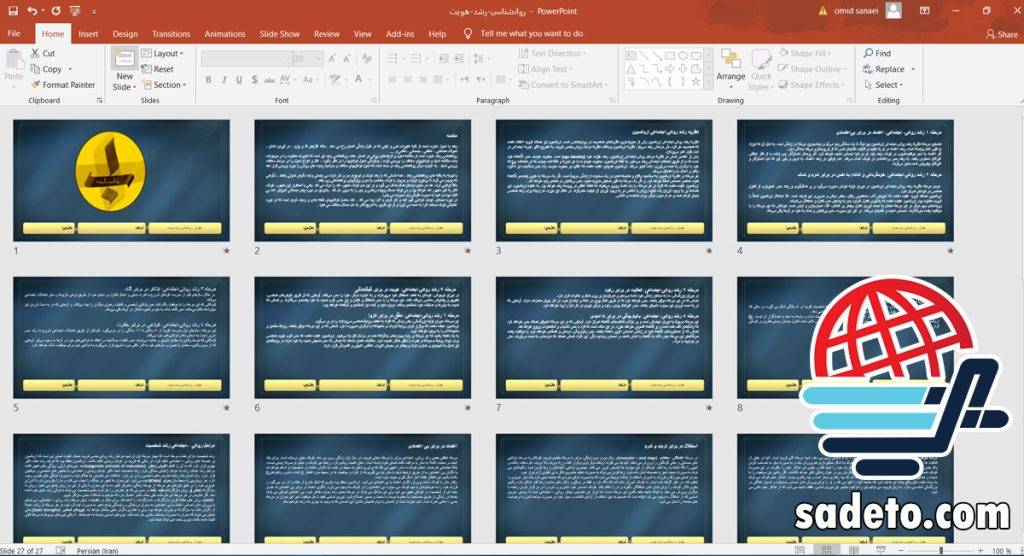The height and width of the screenshot is (556, 1024).
Task: Align text left
Action: tap(392, 79)
